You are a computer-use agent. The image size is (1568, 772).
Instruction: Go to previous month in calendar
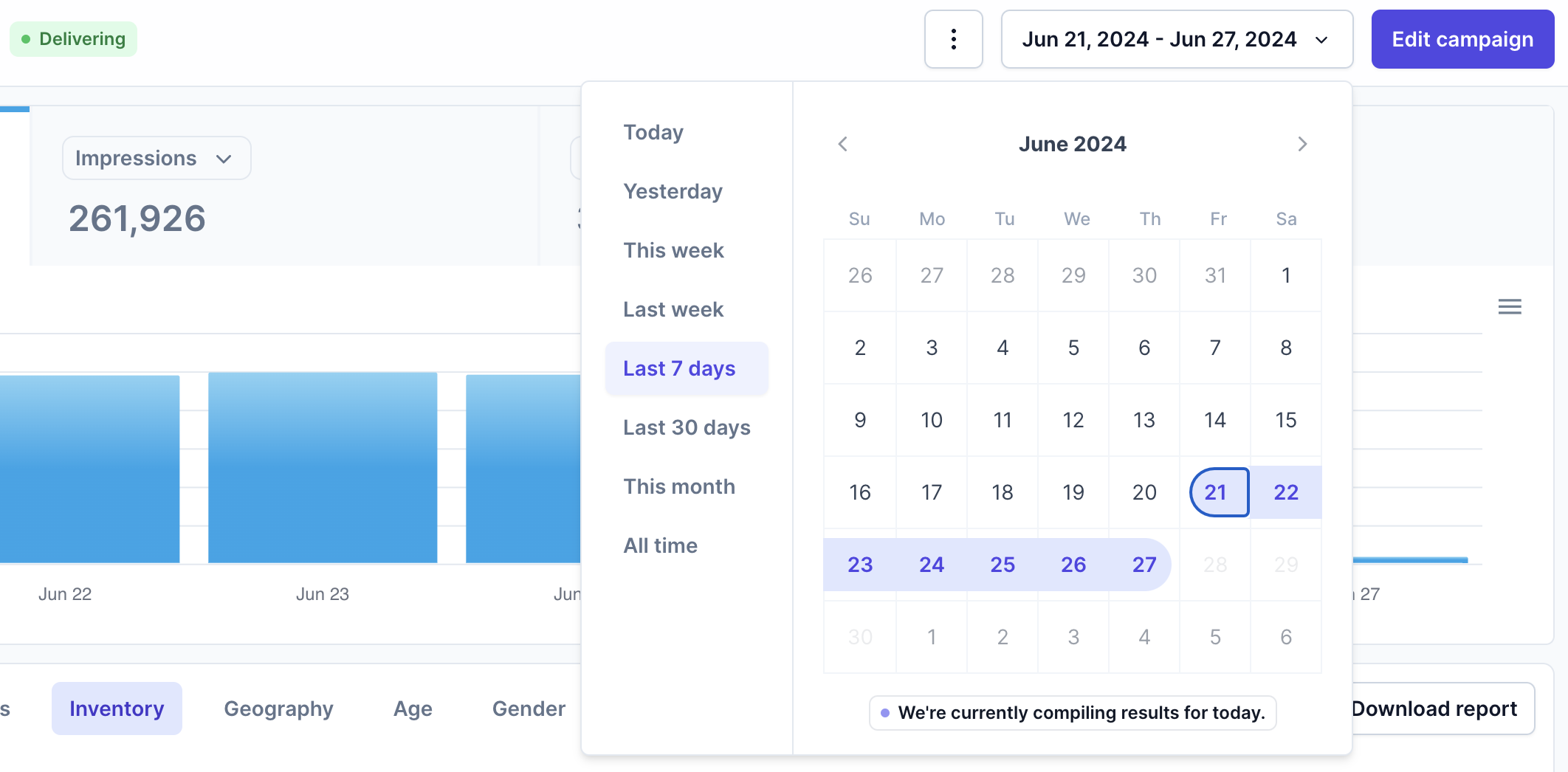click(843, 144)
